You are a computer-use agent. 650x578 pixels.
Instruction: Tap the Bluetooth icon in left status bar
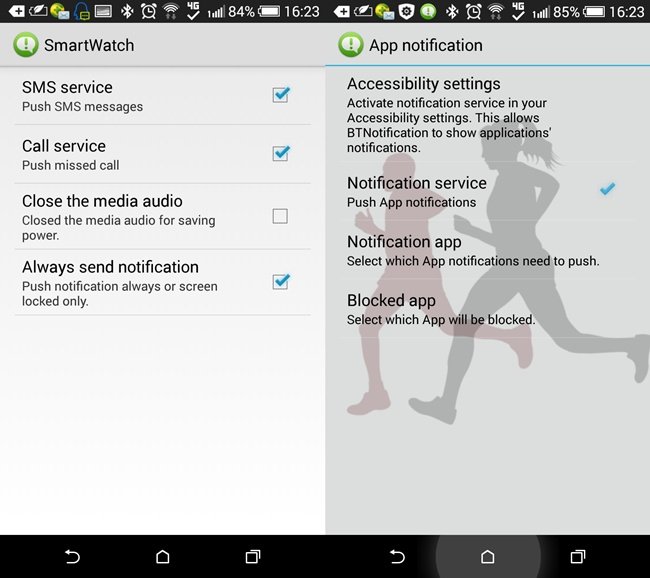[126, 12]
